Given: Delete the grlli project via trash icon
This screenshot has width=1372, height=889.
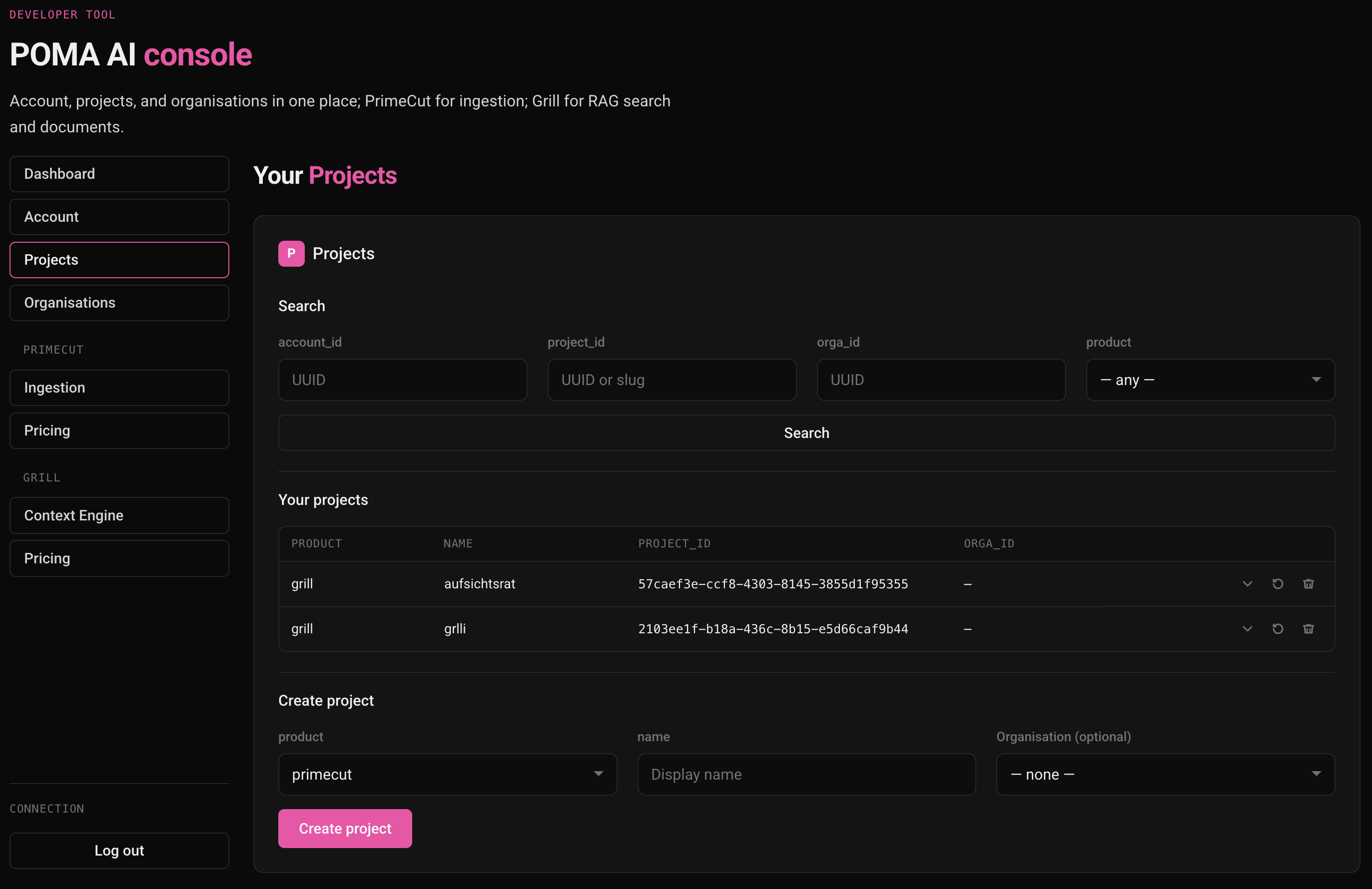Looking at the screenshot, I should [1308, 629].
